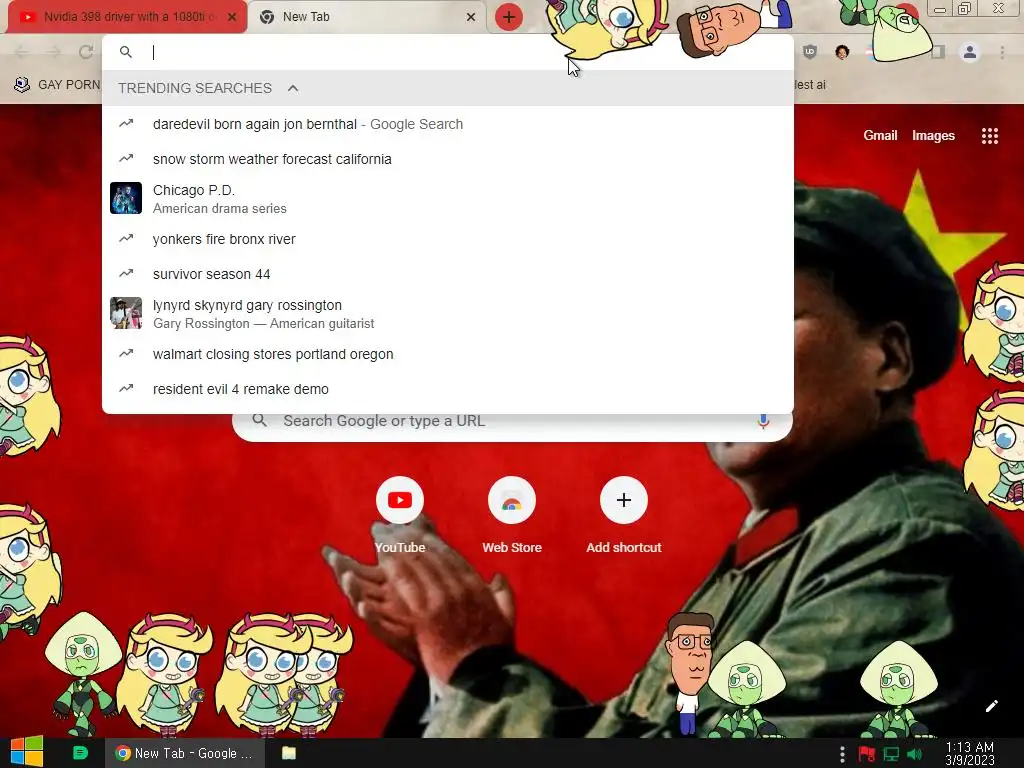This screenshot has width=1024, height=768.
Task: Open lynyrd skynyrd gary rossington suggestion
Action: click(448, 313)
